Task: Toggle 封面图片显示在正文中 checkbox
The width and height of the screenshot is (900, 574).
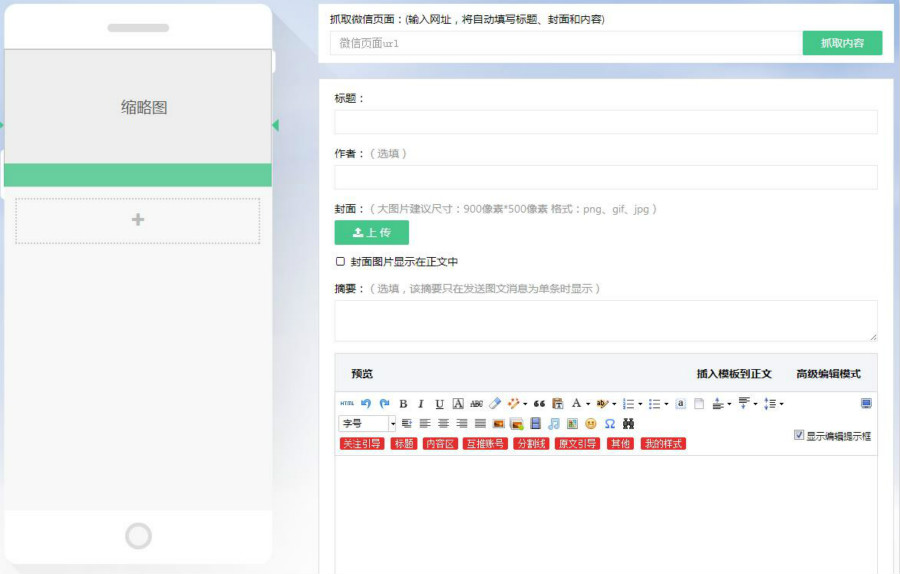Action: (x=341, y=262)
